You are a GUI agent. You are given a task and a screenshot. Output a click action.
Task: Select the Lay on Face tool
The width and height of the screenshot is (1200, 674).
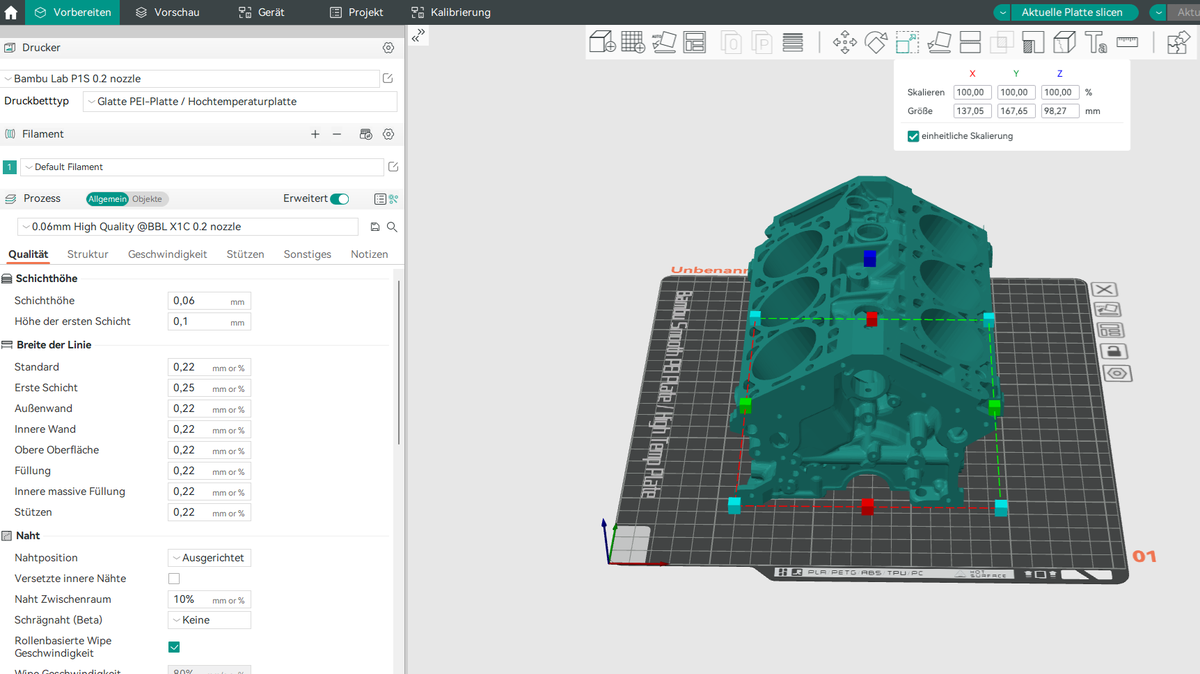(x=939, y=42)
